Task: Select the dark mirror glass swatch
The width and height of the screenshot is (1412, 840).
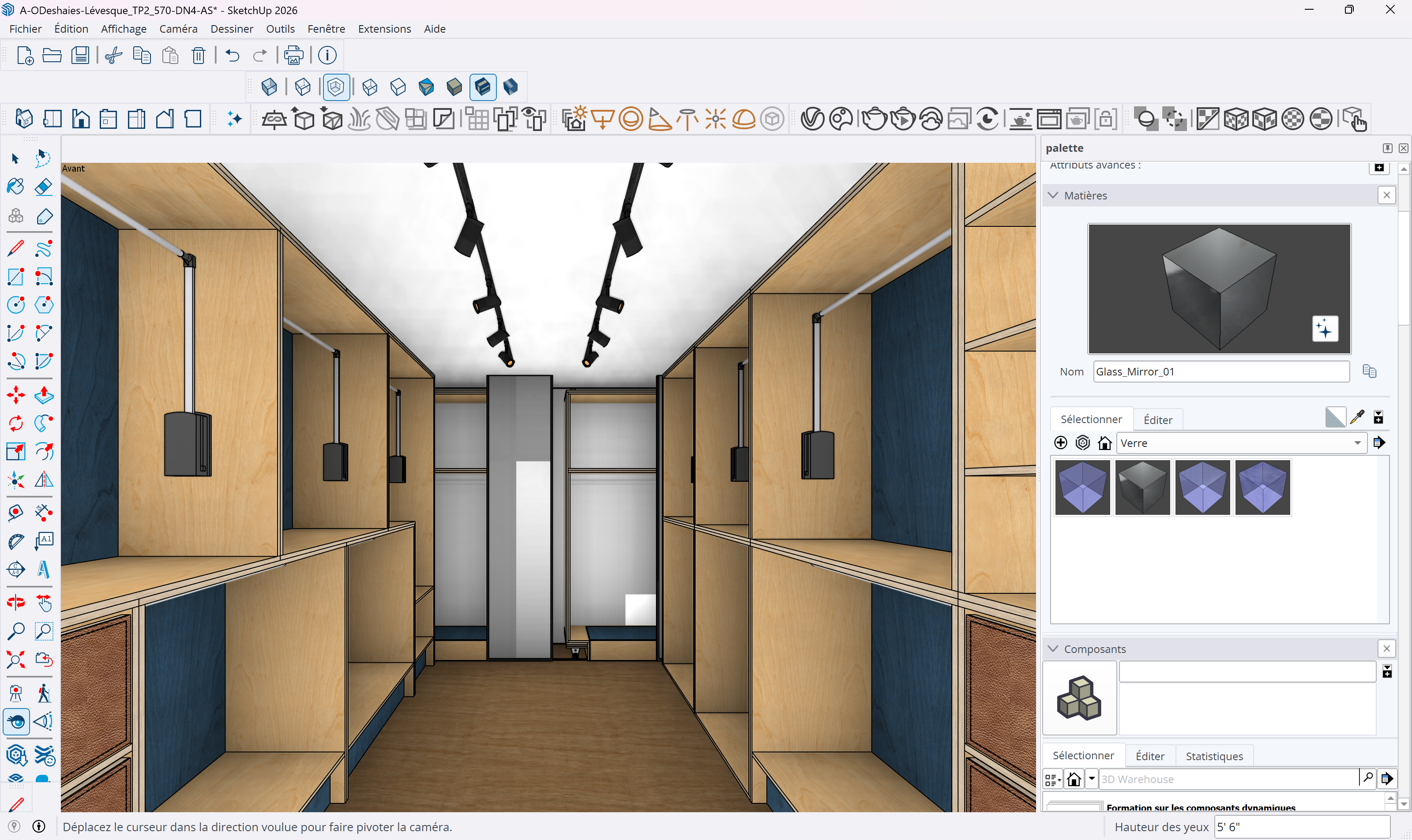Action: pyautogui.click(x=1142, y=487)
